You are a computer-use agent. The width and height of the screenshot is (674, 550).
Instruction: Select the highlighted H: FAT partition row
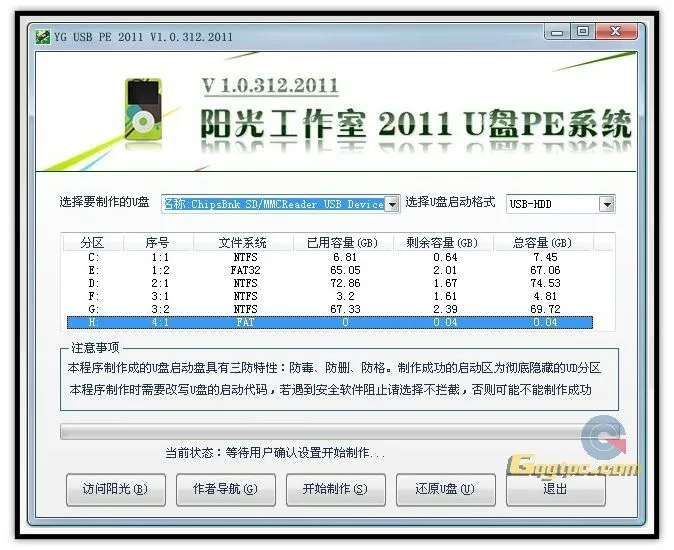(328, 322)
